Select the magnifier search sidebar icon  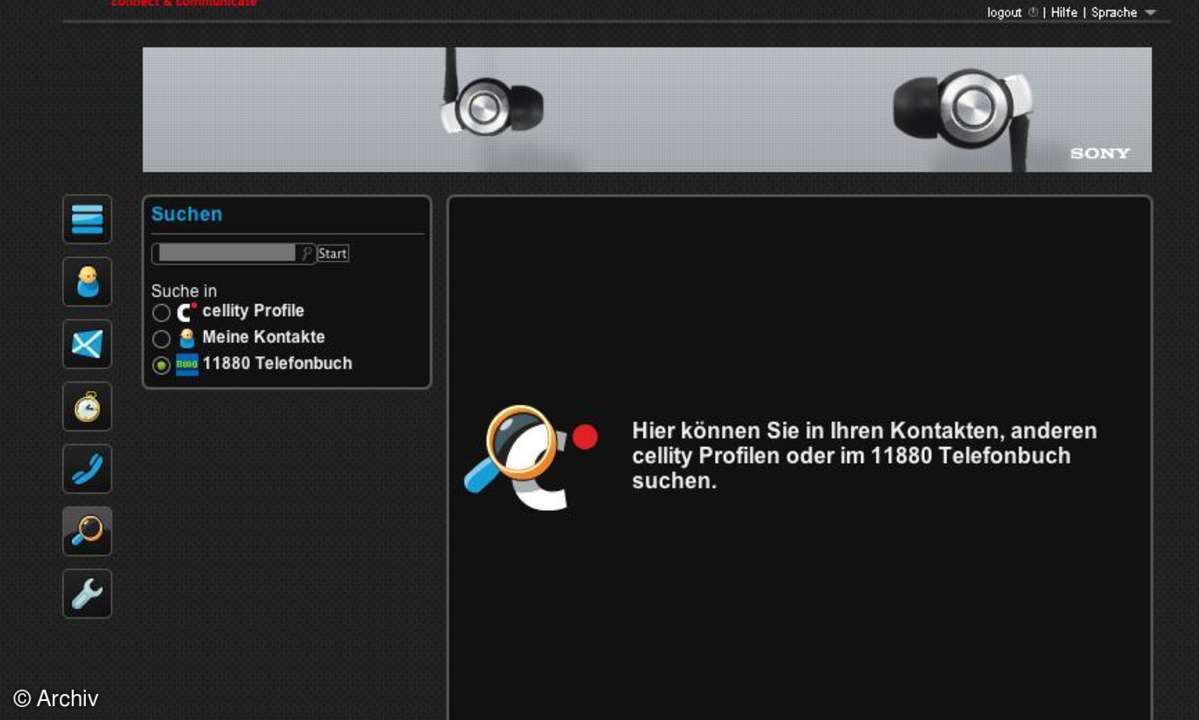pyautogui.click(x=87, y=530)
